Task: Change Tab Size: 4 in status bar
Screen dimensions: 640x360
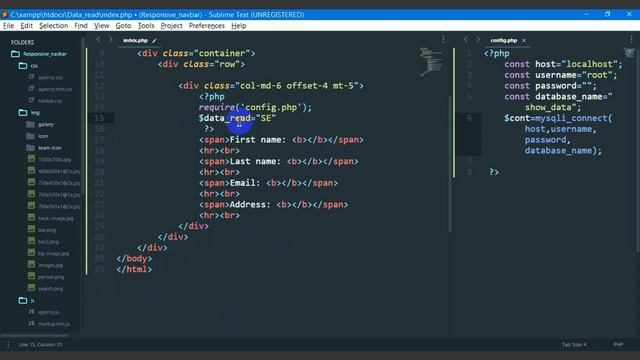Action: pyautogui.click(x=574, y=345)
